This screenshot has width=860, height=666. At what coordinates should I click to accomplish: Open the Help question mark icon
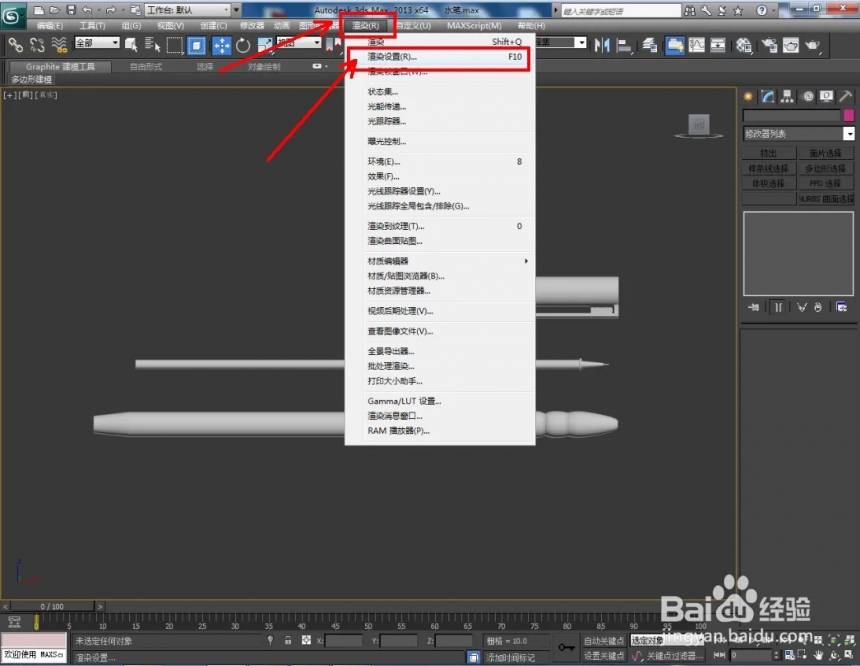[x=761, y=10]
